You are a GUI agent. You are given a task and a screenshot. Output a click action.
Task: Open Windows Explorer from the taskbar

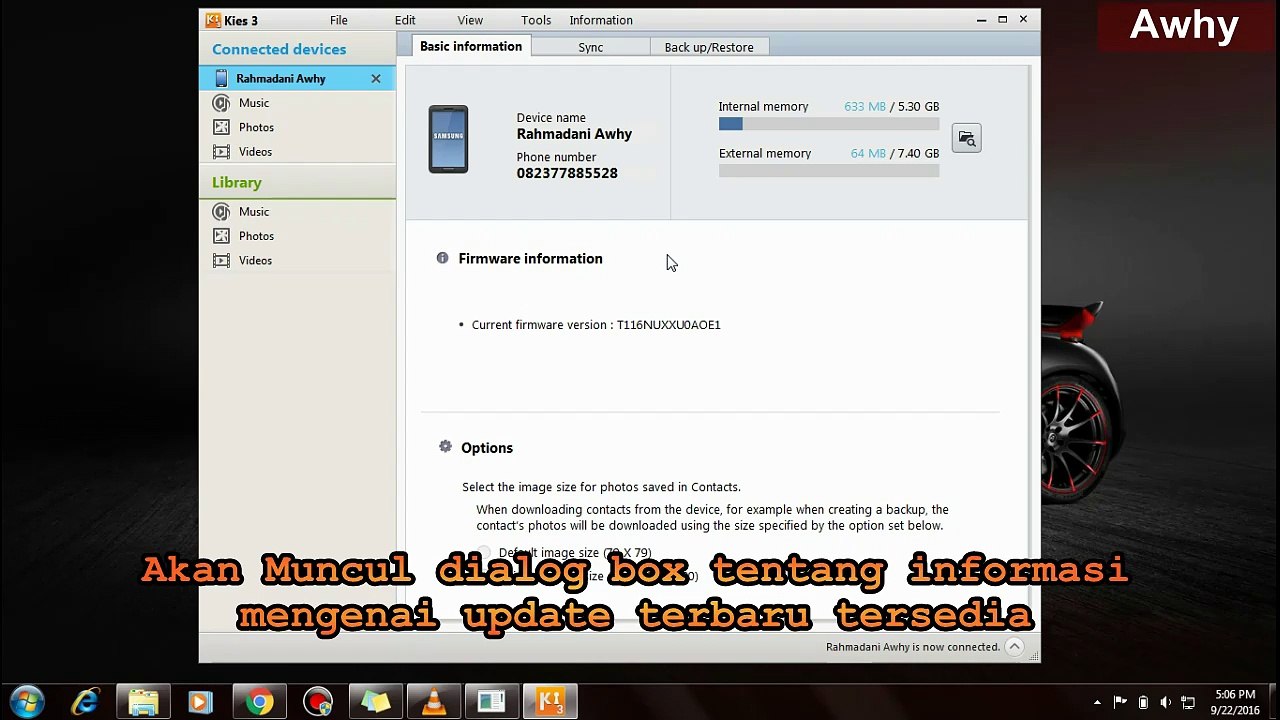click(143, 702)
